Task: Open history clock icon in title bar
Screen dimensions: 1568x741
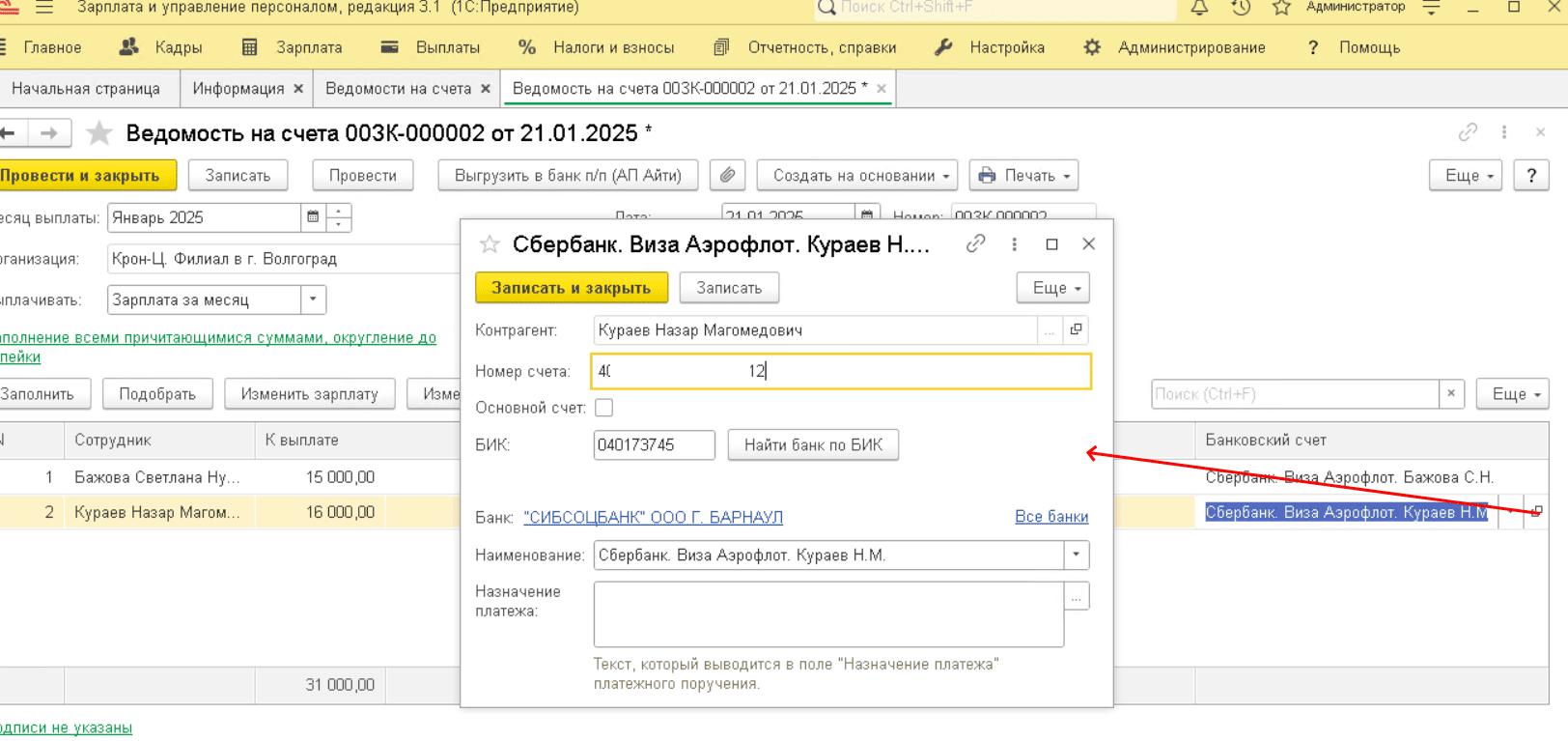Action: (1241, 8)
